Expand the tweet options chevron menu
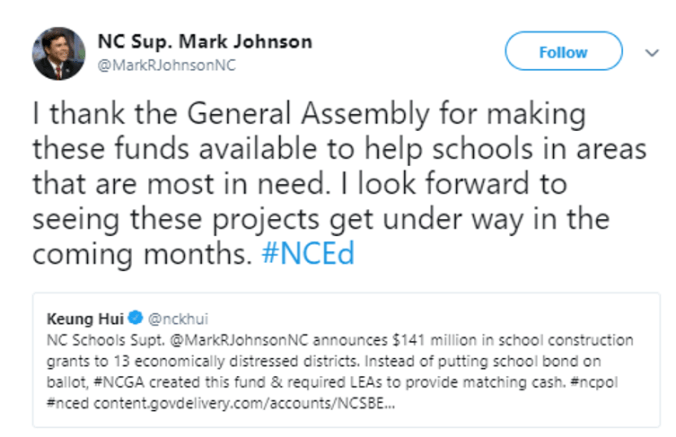 [653, 52]
